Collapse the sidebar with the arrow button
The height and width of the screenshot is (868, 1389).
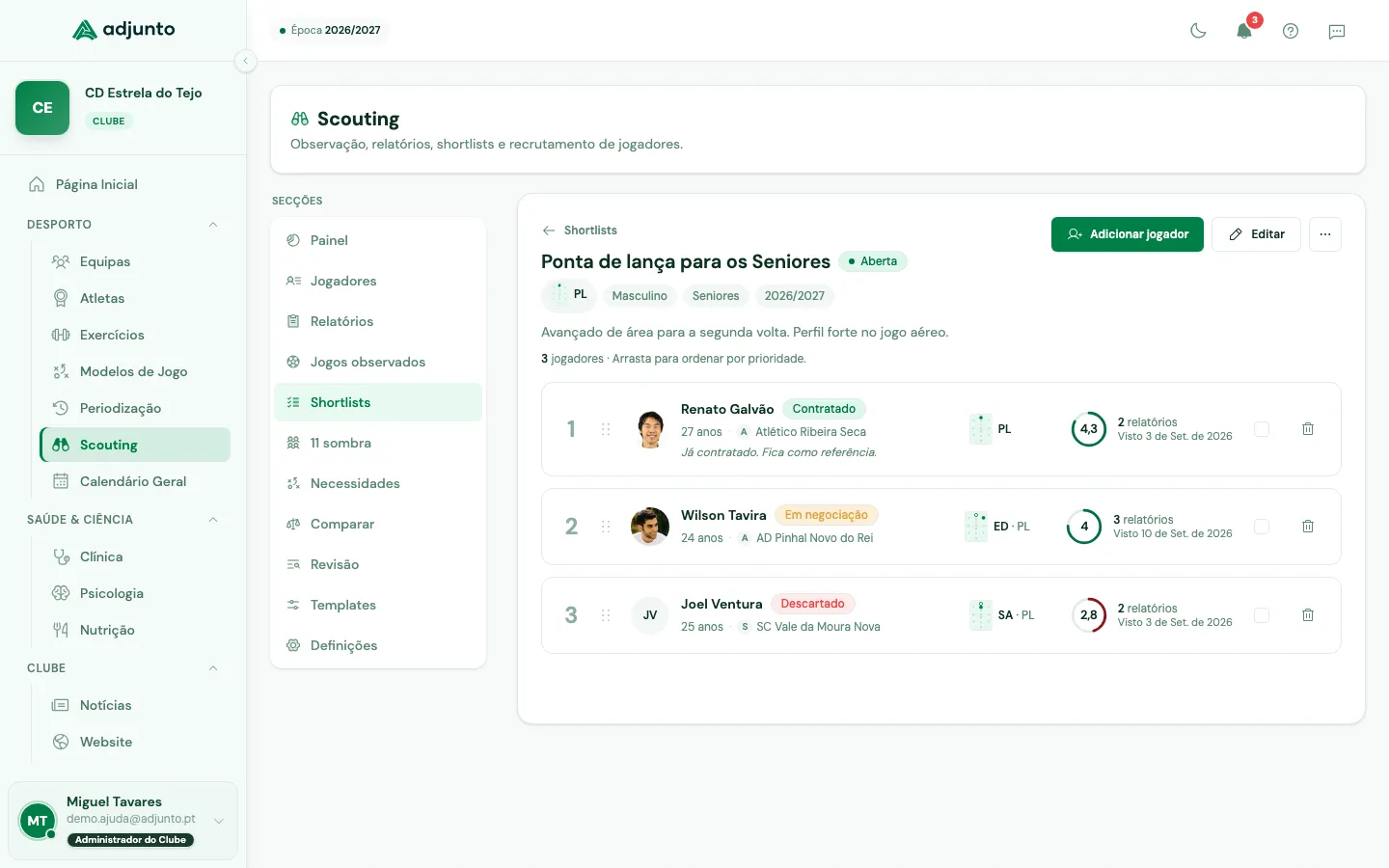(x=246, y=61)
